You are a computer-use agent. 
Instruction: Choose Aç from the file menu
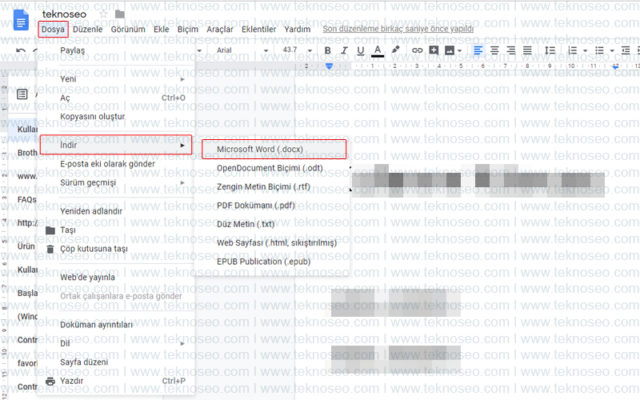coord(116,98)
